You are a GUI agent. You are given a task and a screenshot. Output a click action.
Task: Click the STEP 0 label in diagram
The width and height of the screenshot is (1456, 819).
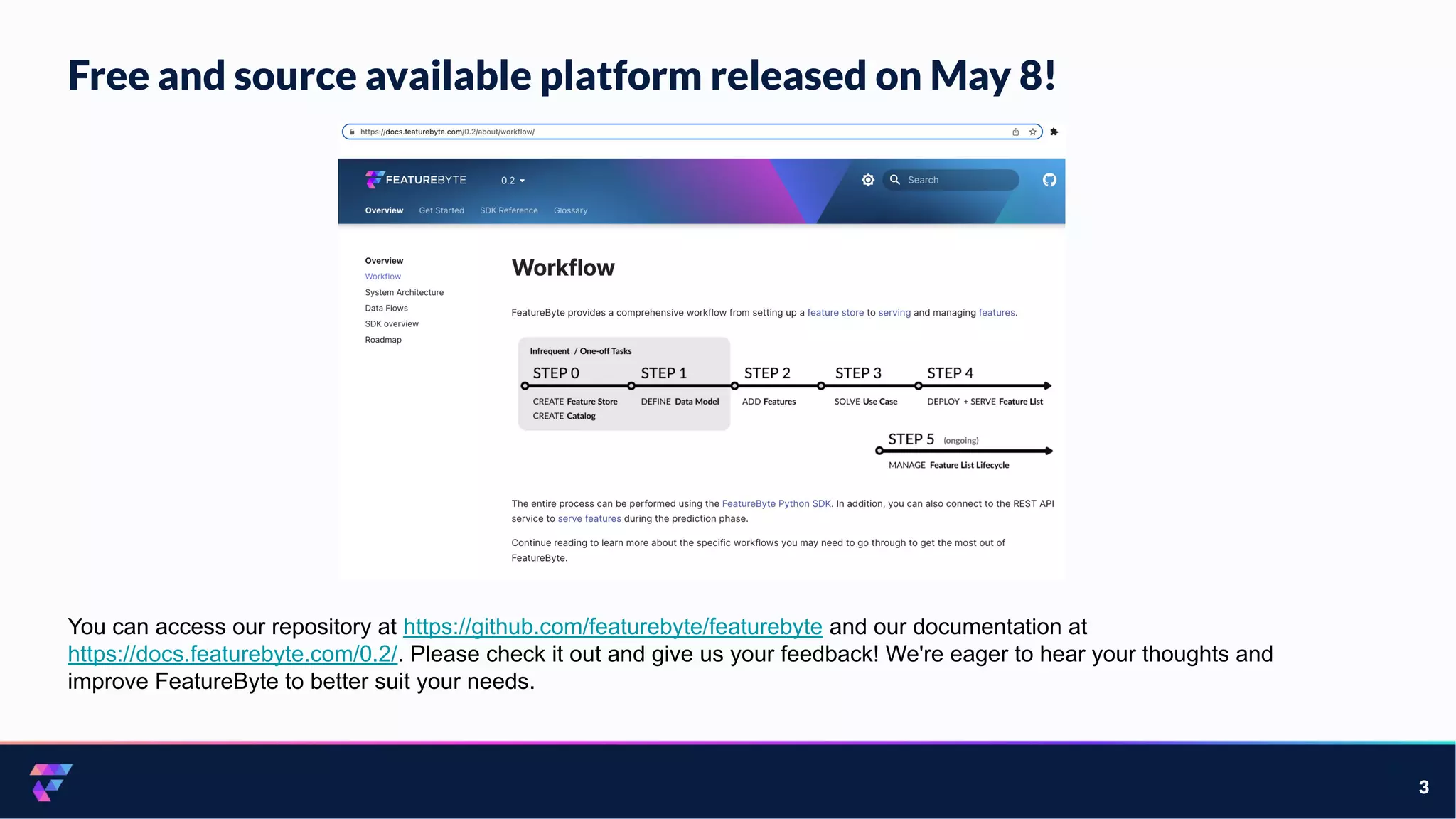(x=556, y=373)
